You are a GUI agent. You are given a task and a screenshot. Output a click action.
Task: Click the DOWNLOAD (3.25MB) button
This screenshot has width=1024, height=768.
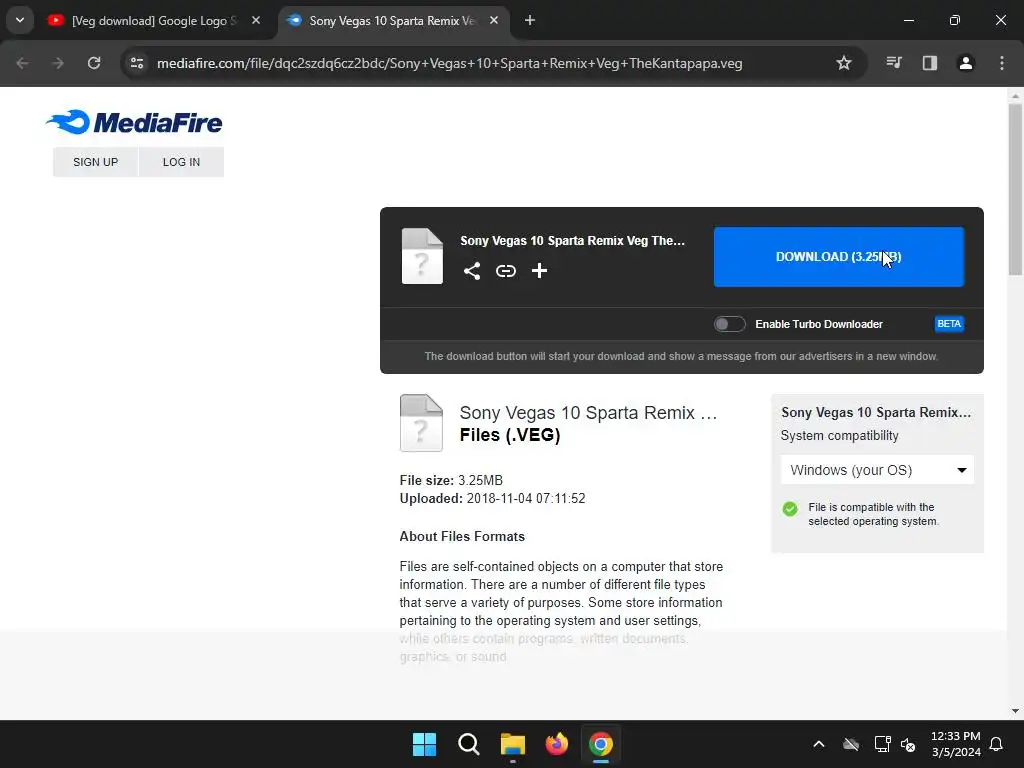(839, 257)
